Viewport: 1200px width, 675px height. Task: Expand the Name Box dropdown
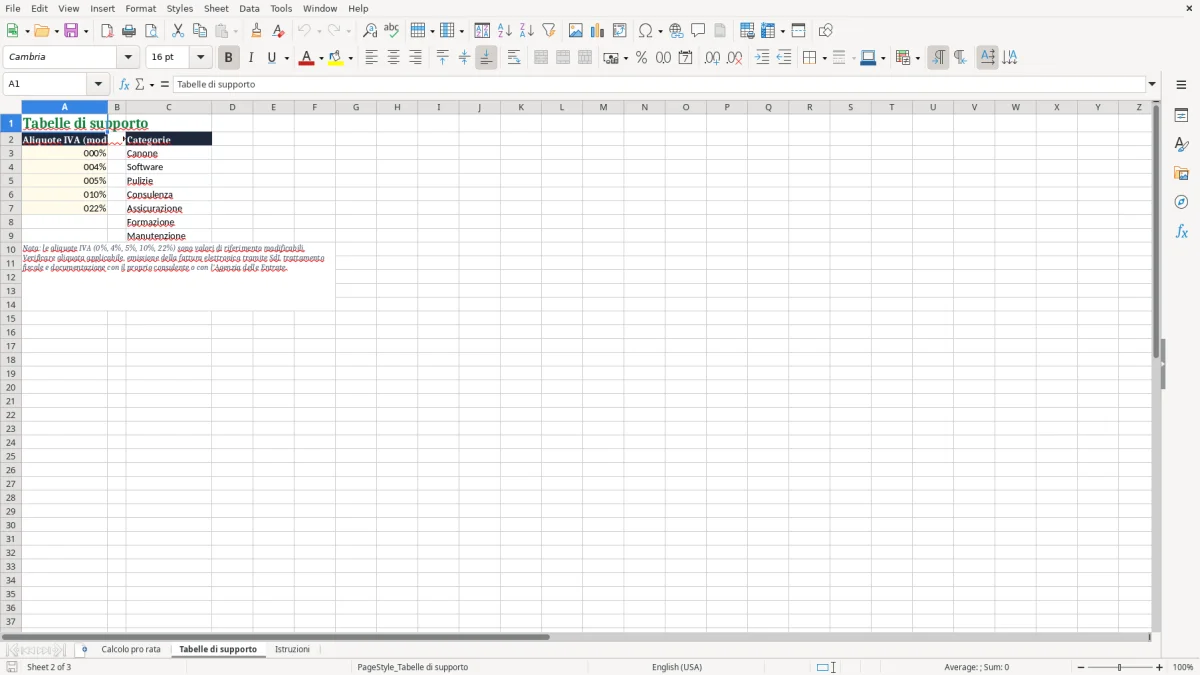click(98, 85)
